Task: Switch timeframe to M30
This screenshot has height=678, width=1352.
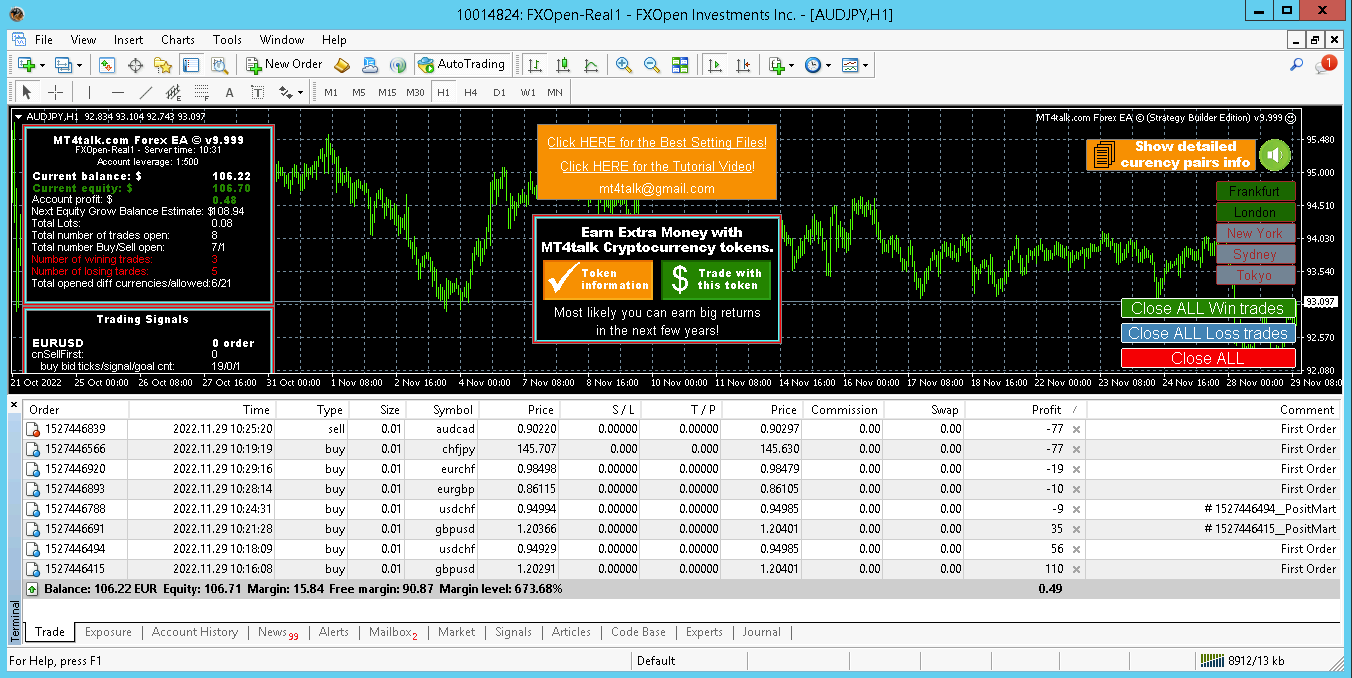Action: click(x=416, y=92)
